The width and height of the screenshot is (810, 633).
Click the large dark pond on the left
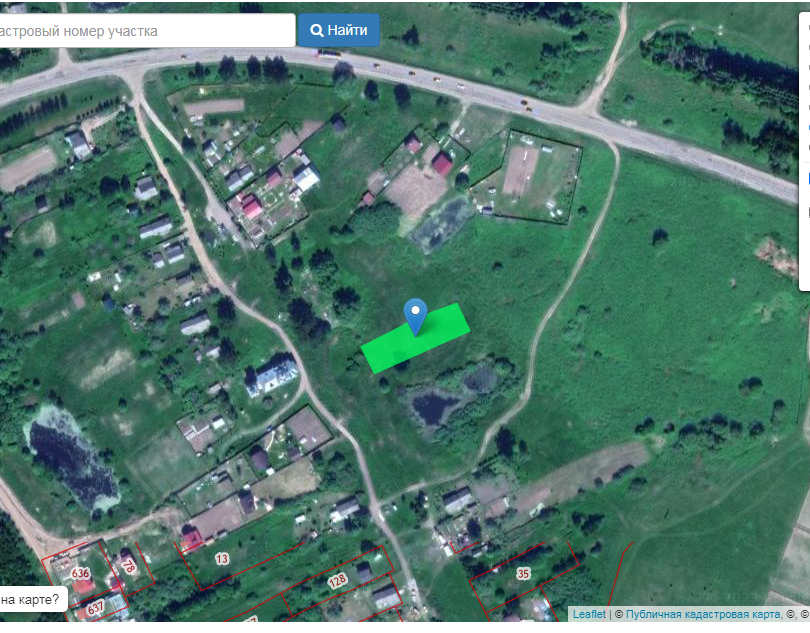point(72,461)
